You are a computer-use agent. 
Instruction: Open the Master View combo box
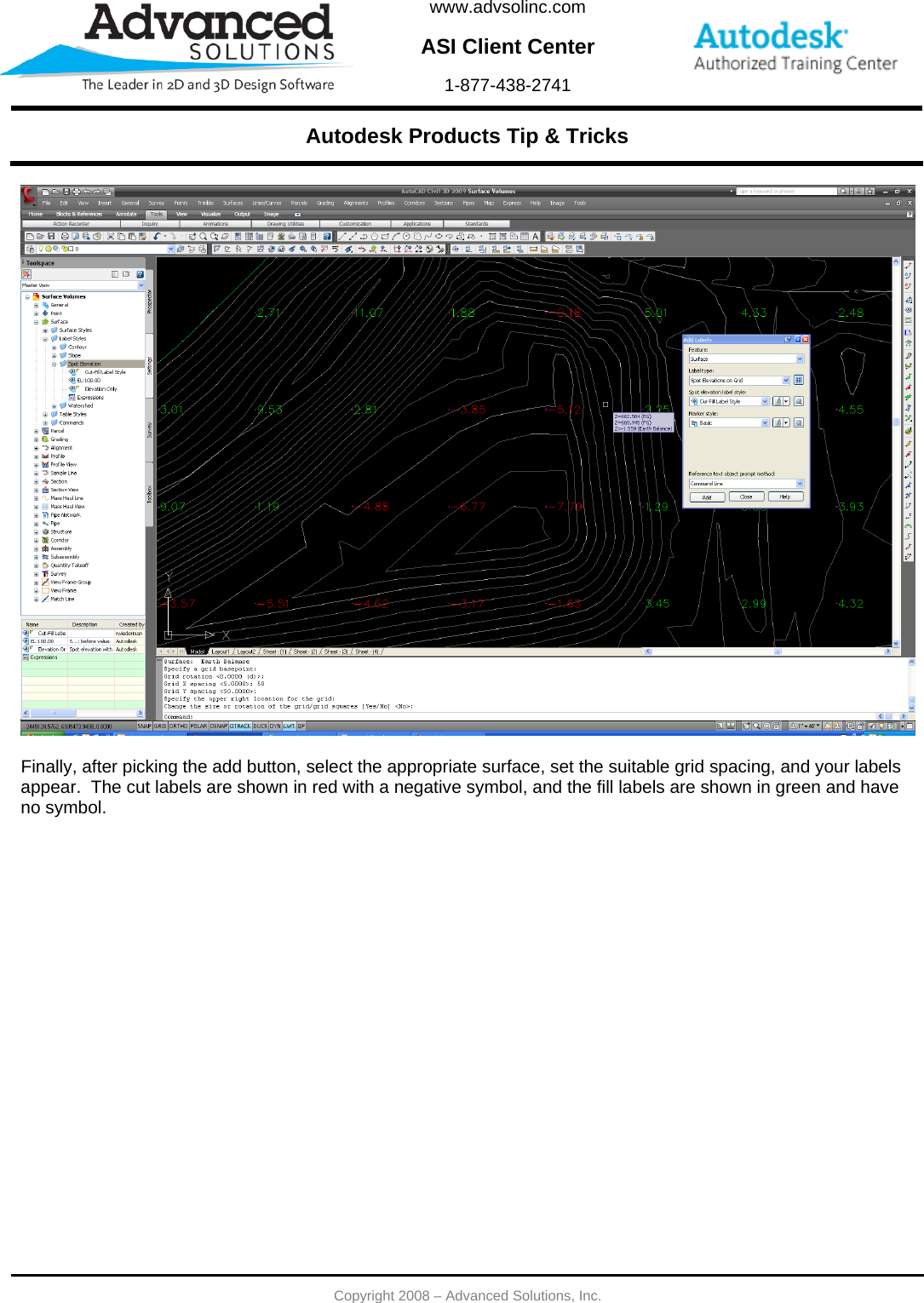(x=141, y=284)
